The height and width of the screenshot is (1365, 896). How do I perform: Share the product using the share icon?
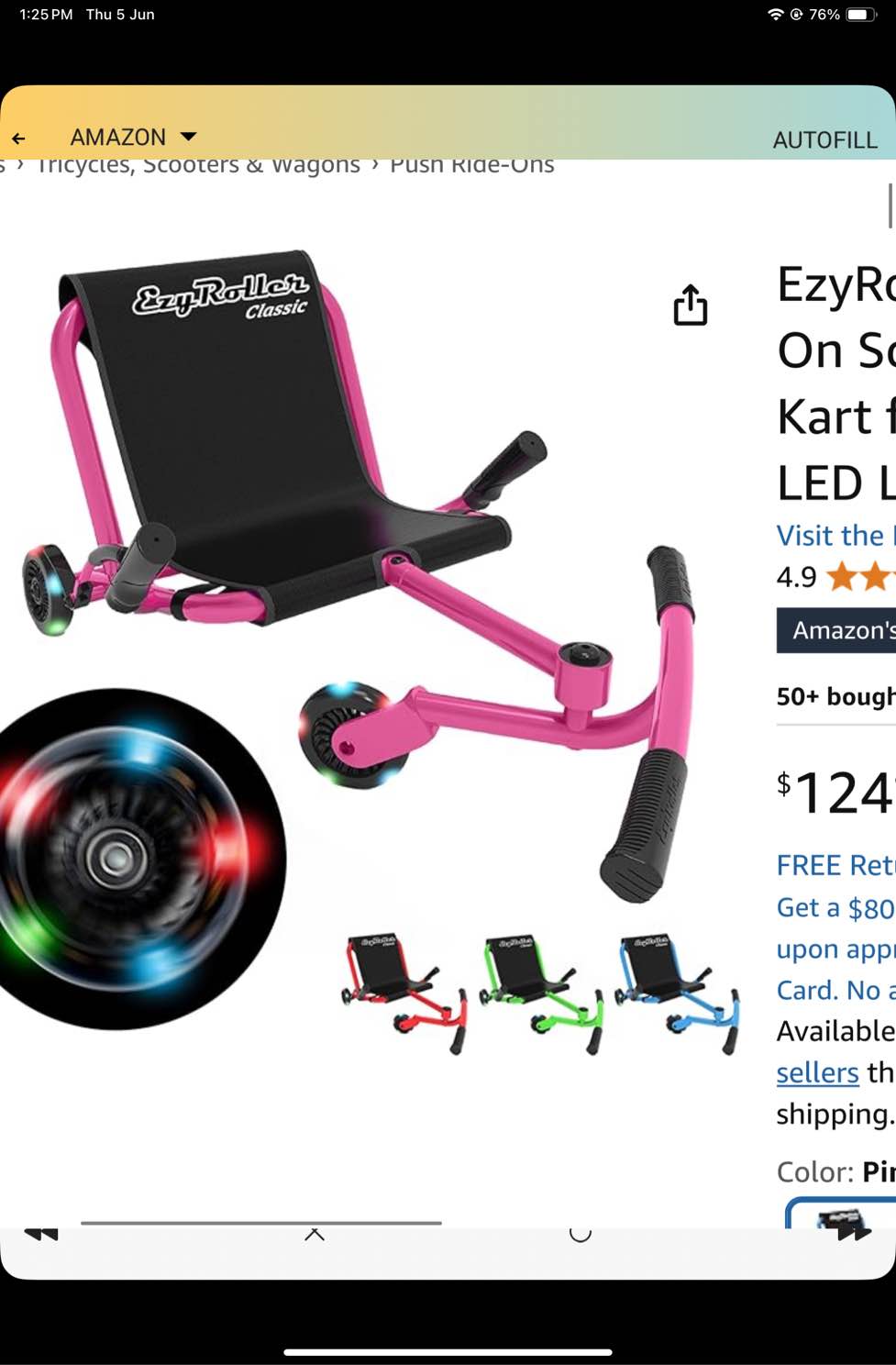coord(691,305)
